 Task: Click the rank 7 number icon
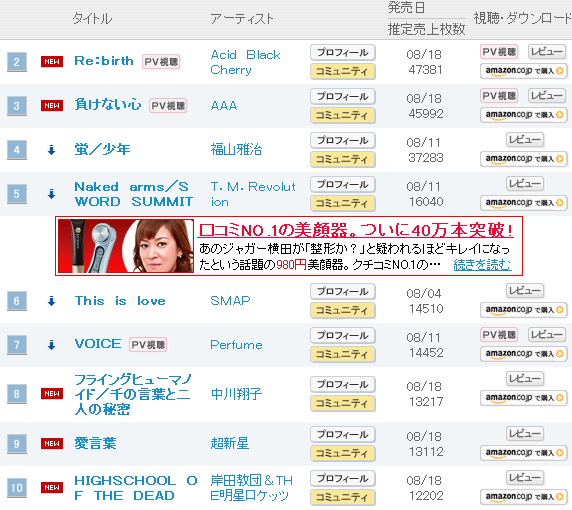click(17, 345)
